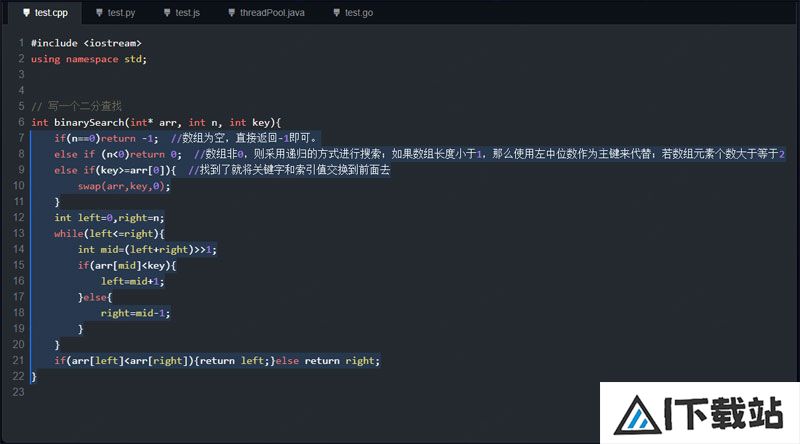800x444 pixels.
Task: Click the Chinese comment on line 7
Action: pyautogui.click(x=244, y=138)
